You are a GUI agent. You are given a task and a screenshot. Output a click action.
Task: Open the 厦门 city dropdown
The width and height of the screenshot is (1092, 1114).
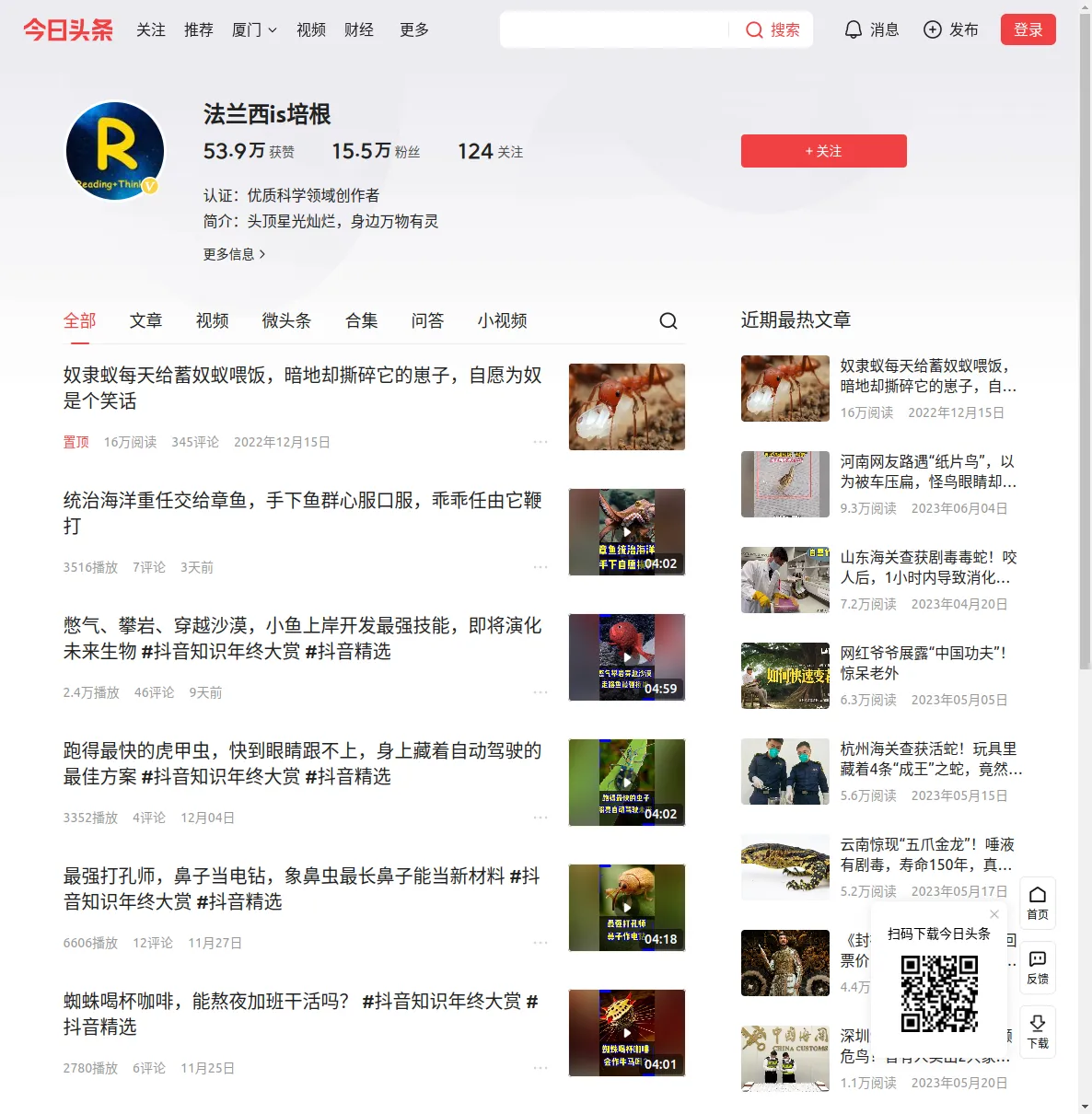pos(254,30)
